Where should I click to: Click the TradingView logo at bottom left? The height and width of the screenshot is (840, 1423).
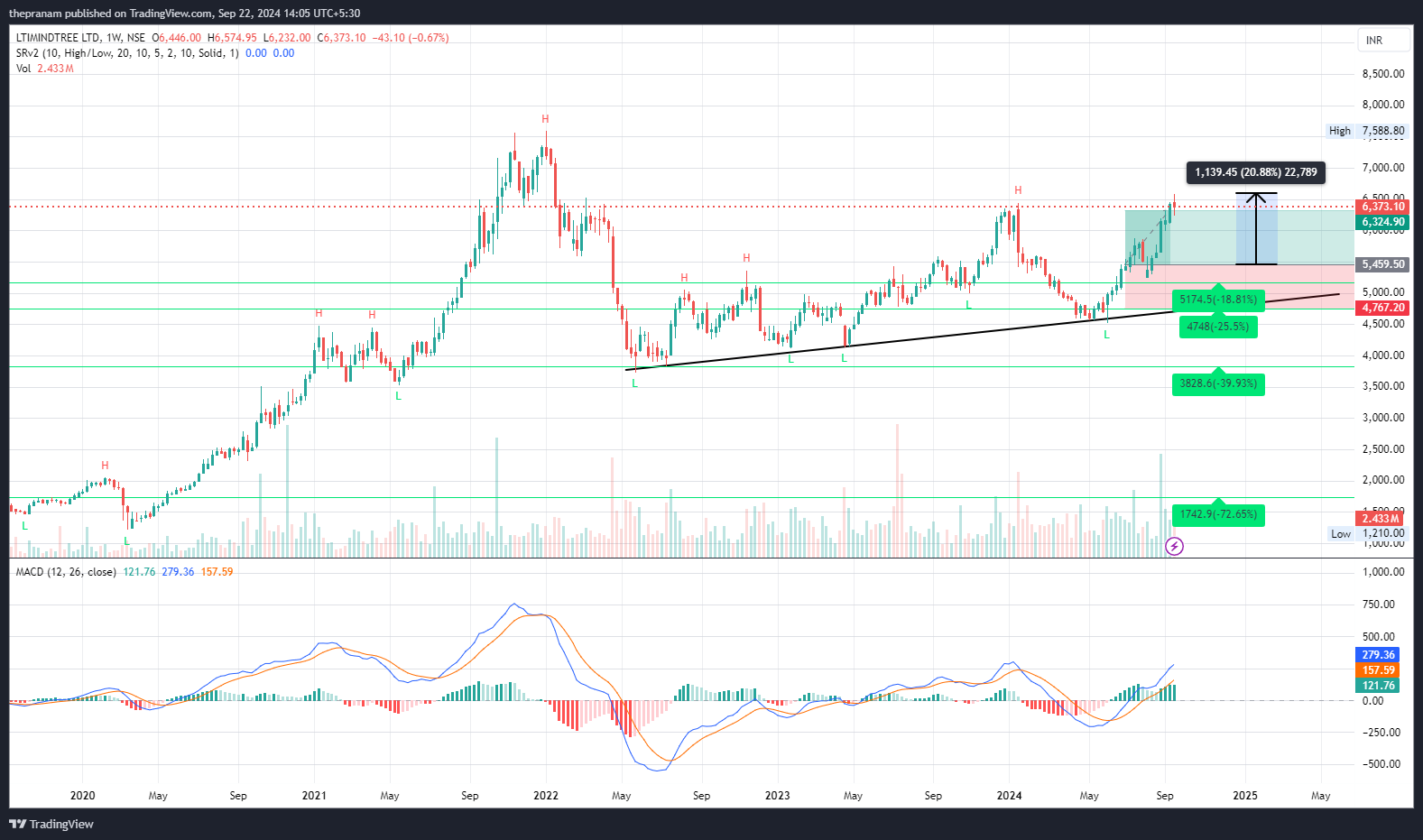[x=51, y=824]
